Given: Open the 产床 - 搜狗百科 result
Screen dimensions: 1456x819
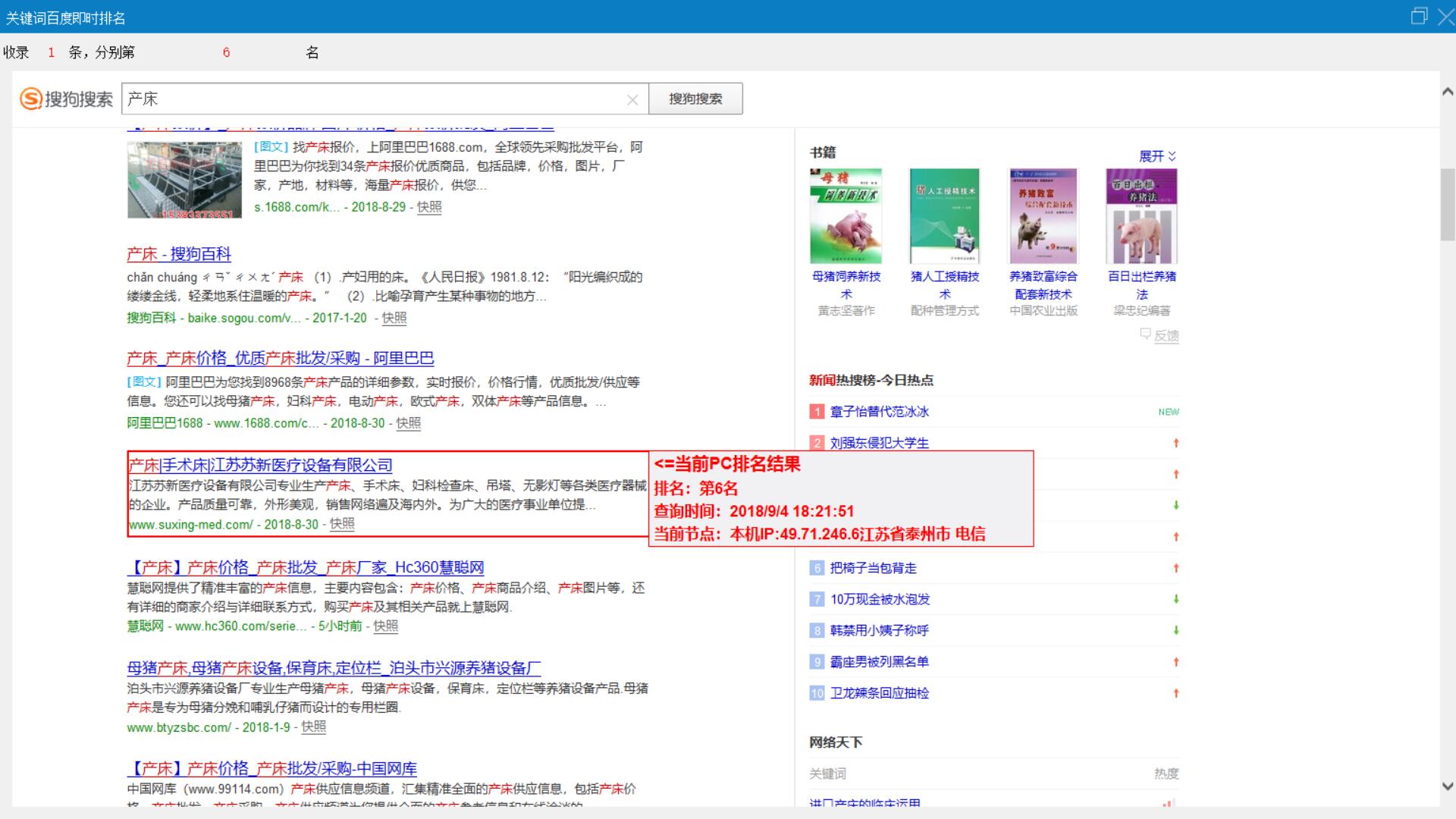Looking at the screenshot, I should click(x=179, y=254).
